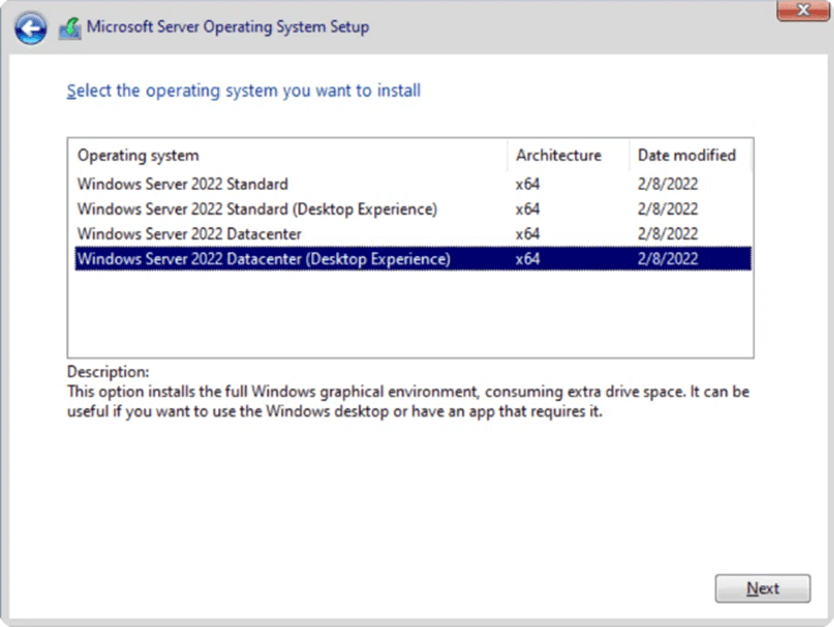Image resolution: width=834 pixels, height=627 pixels.
Task: Click the "Select the operating system" heading
Action: [x=243, y=91]
